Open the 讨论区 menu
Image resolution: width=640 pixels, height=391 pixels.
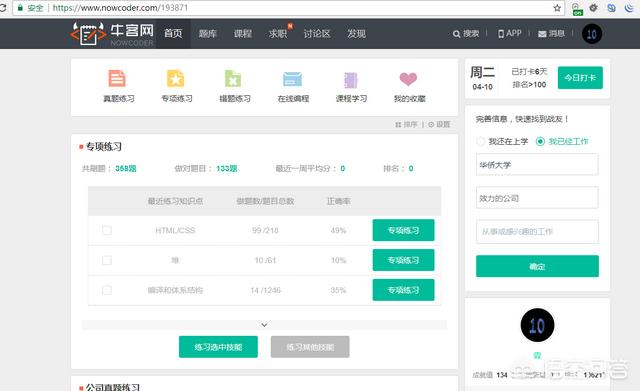tap(317, 33)
